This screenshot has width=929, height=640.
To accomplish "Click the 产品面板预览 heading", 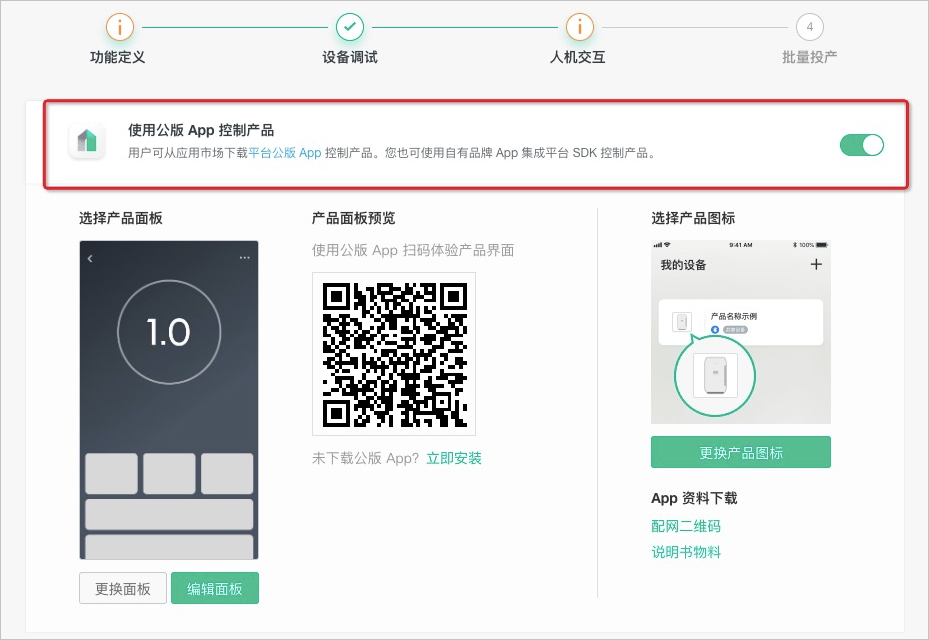I will click(x=354, y=218).
